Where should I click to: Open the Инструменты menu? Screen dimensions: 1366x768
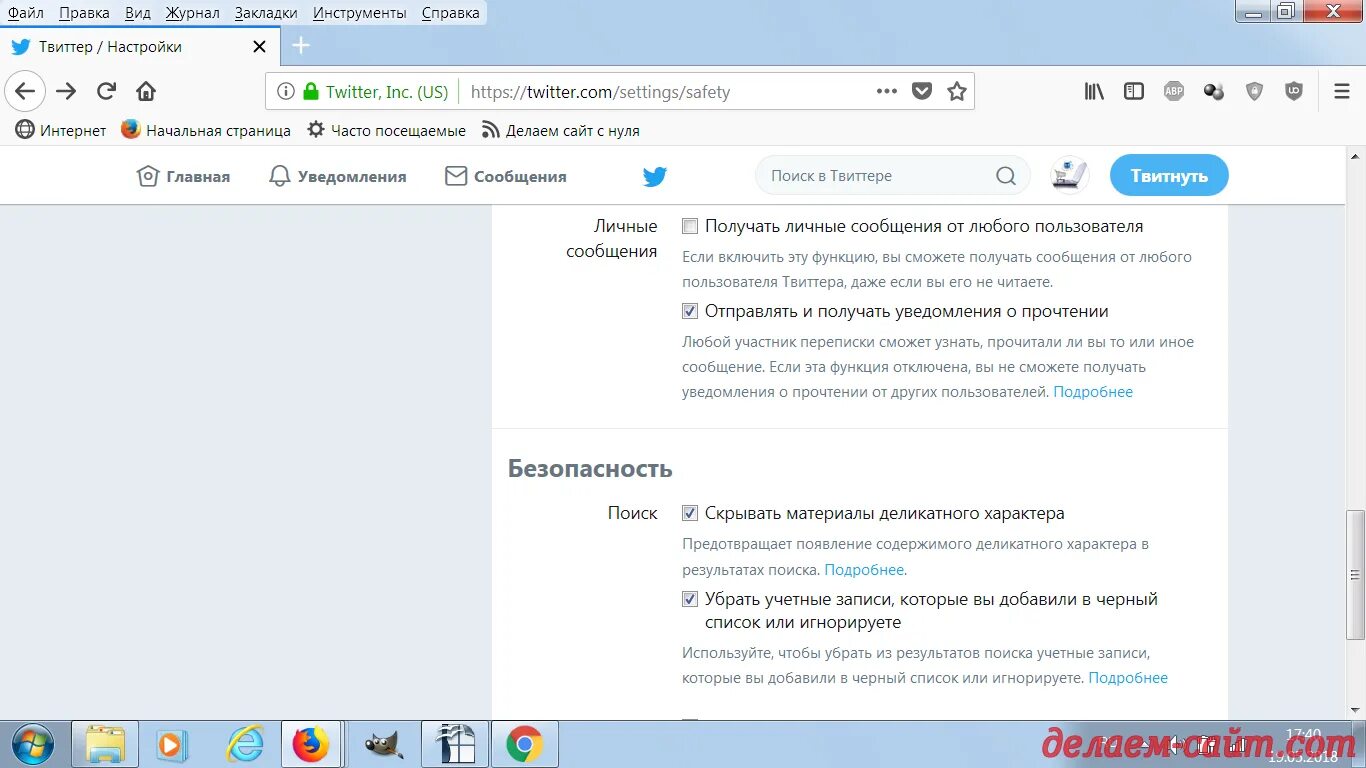point(359,13)
